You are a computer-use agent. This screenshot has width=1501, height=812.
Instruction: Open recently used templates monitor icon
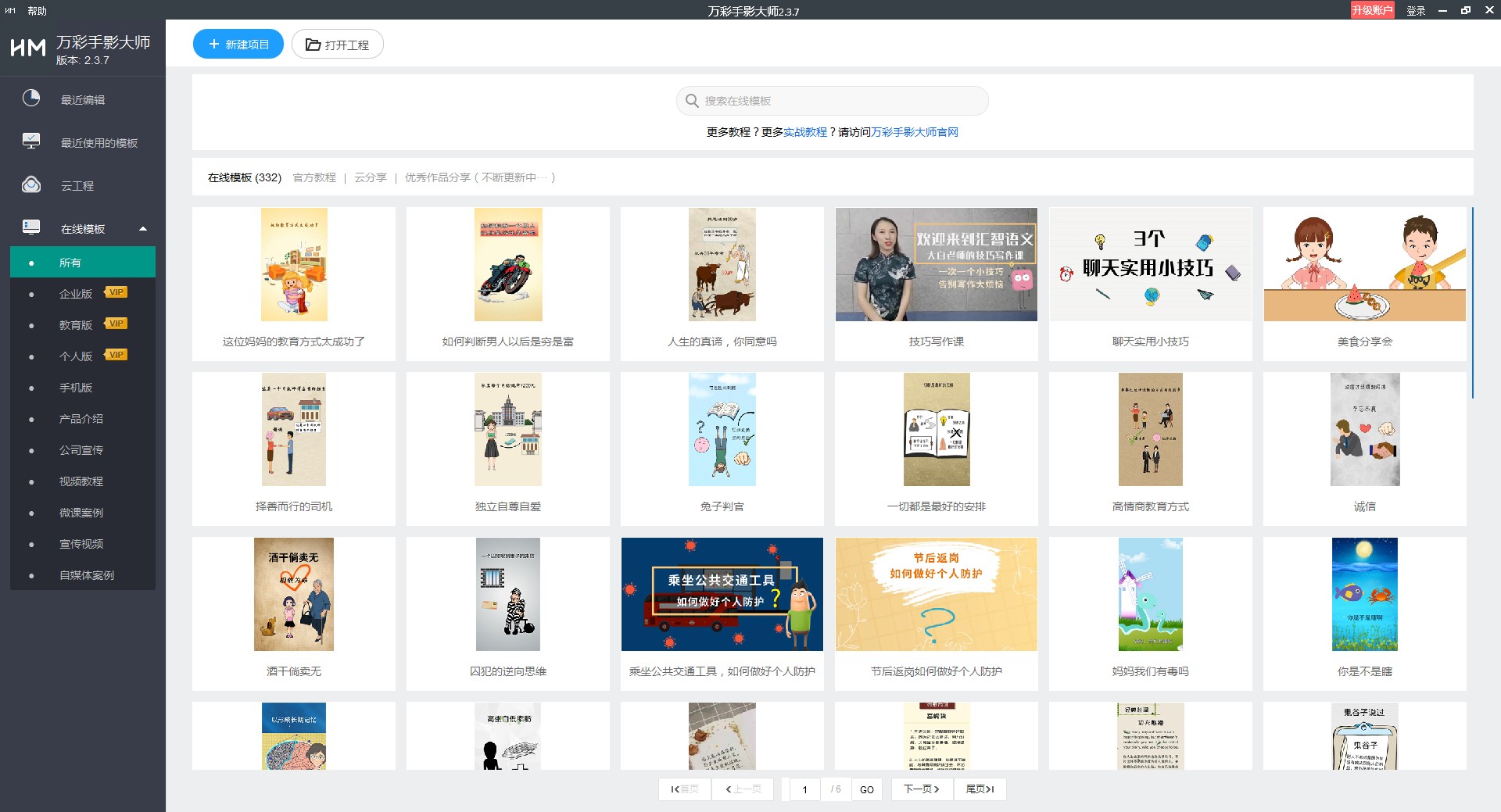tap(31, 141)
